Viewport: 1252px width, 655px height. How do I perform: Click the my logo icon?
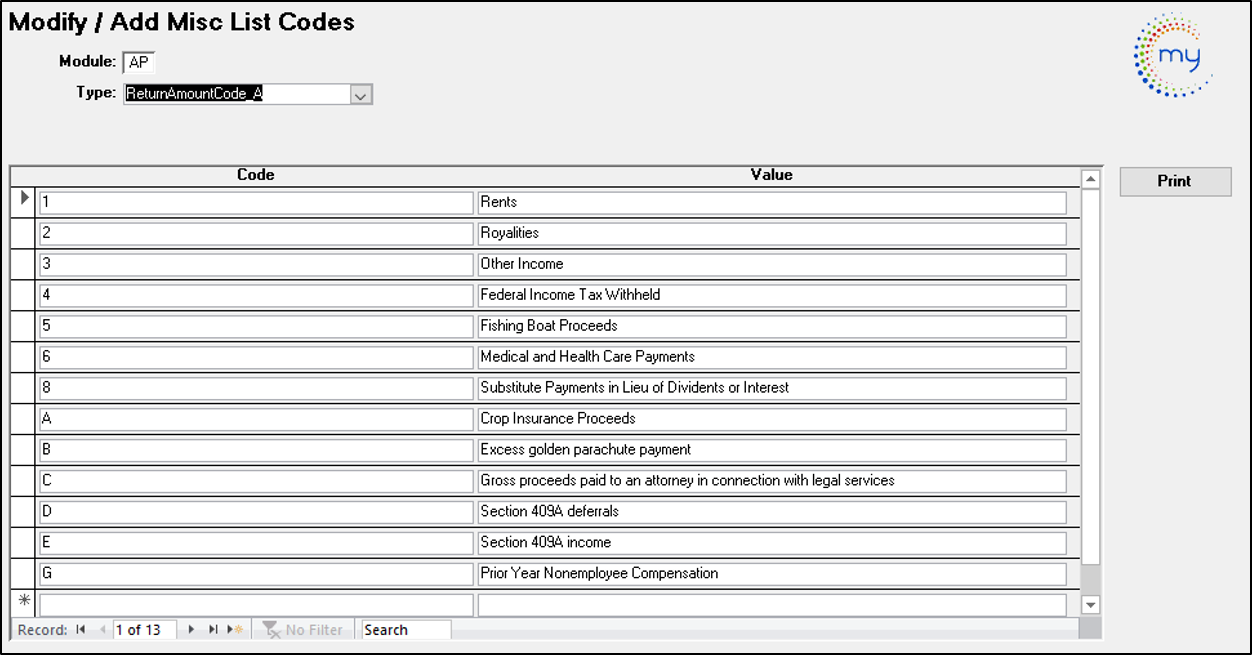pyautogui.click(x=1173, y=55)
